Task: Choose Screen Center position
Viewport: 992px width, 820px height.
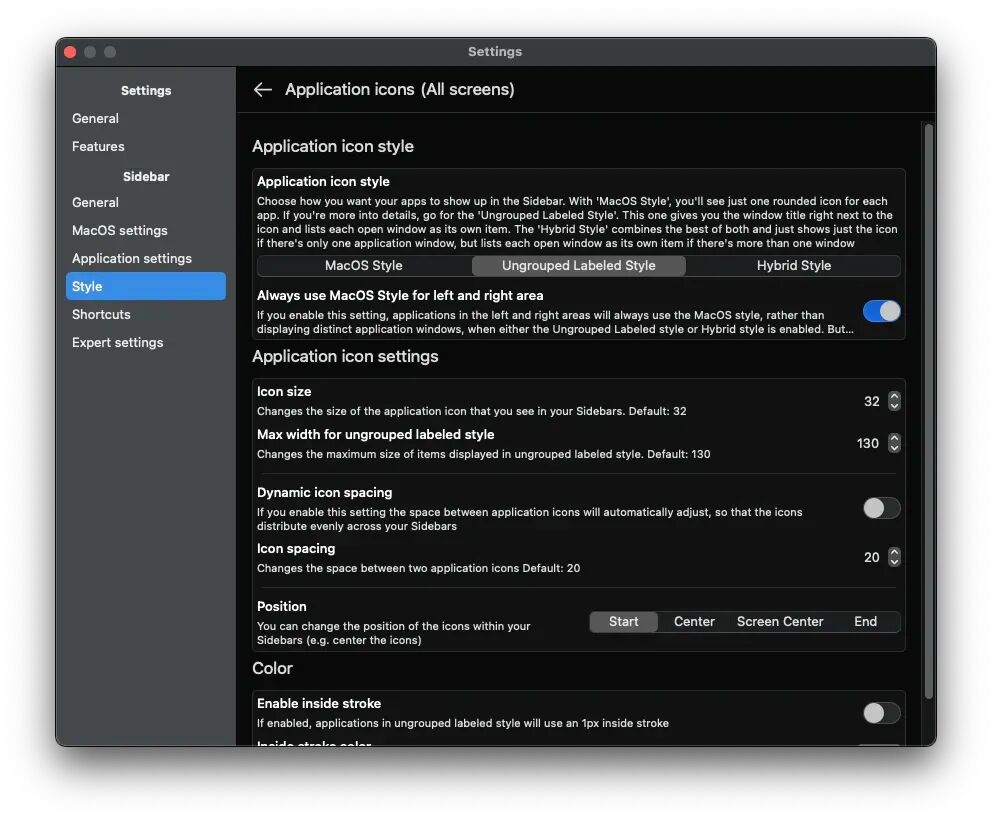Action: point(780,622)
